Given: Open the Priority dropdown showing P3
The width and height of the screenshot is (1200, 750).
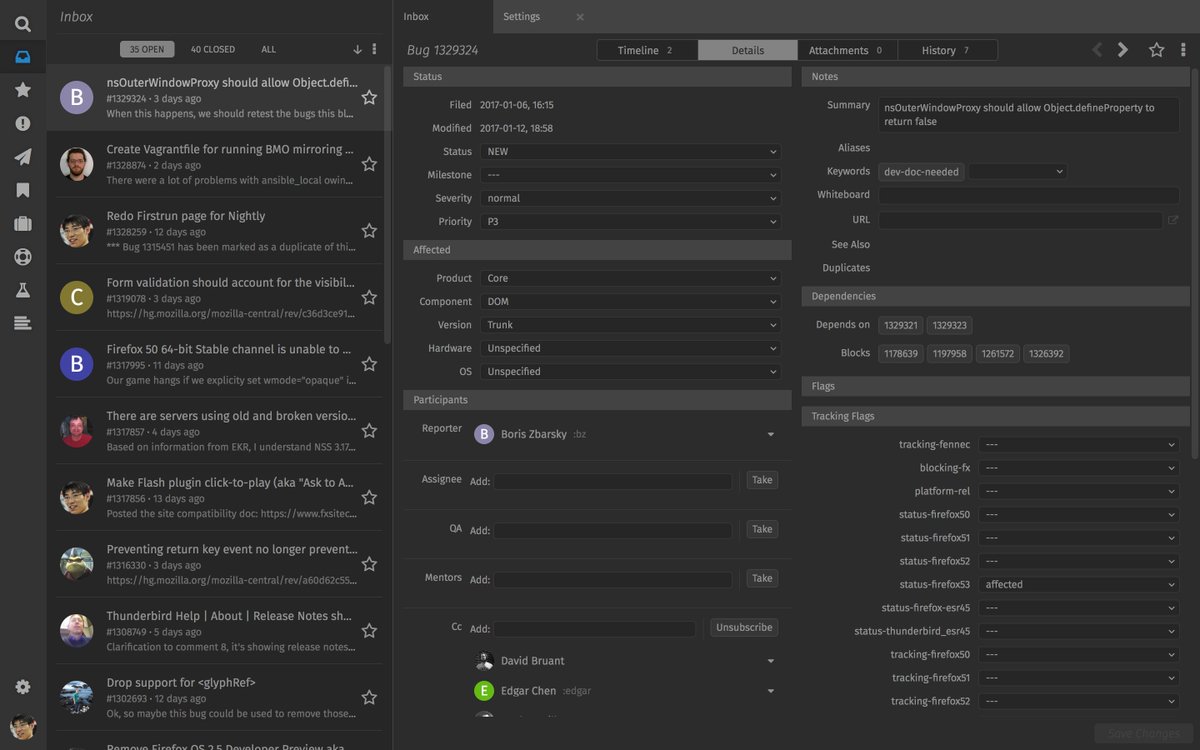Looking at the screenshot, I should click(629, 222).
